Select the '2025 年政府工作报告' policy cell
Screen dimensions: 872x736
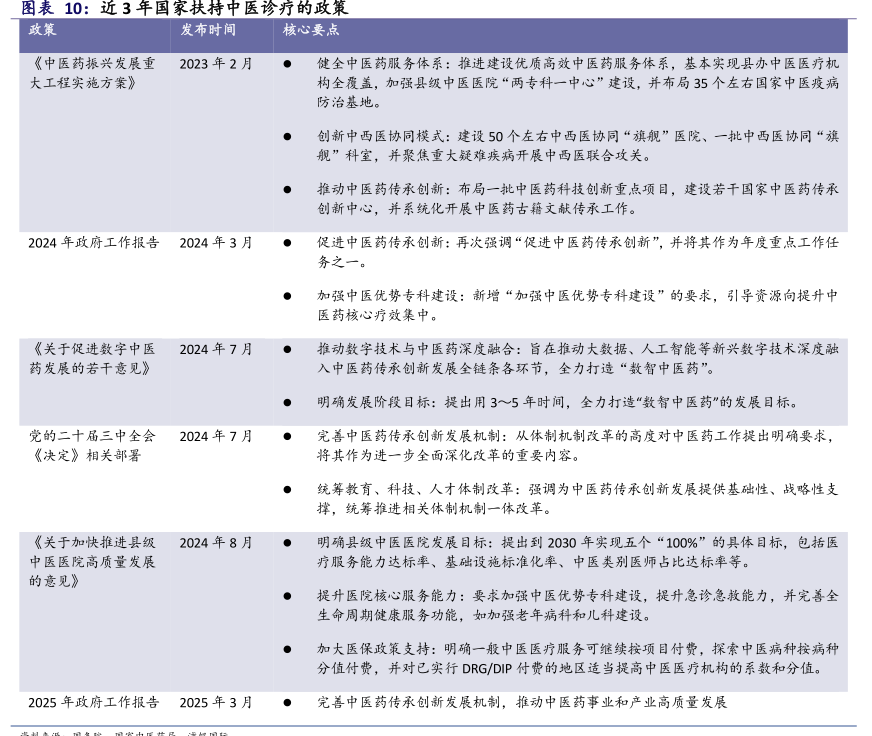point(93,703)
